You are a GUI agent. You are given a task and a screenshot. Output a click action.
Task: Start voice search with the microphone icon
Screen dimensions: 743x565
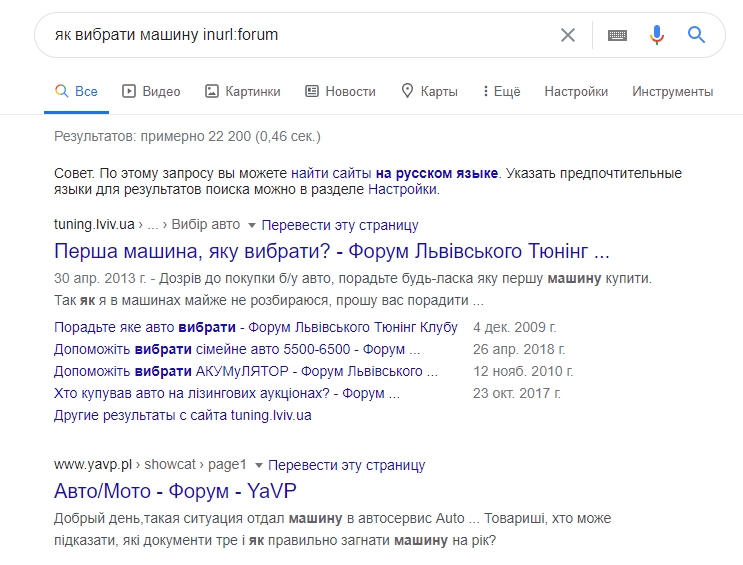pos(657,35)
